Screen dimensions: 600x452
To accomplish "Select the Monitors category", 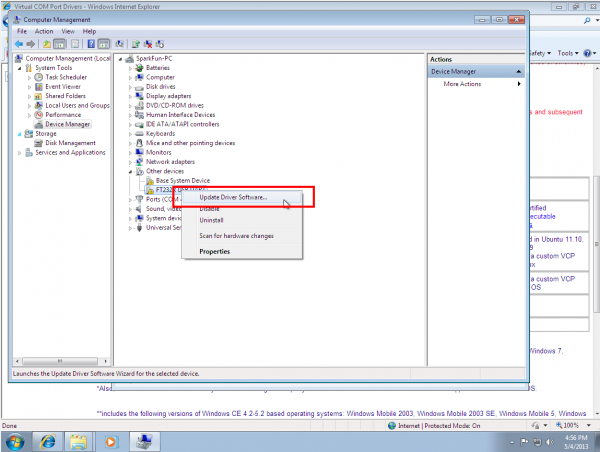I will (x=158, y=152).
